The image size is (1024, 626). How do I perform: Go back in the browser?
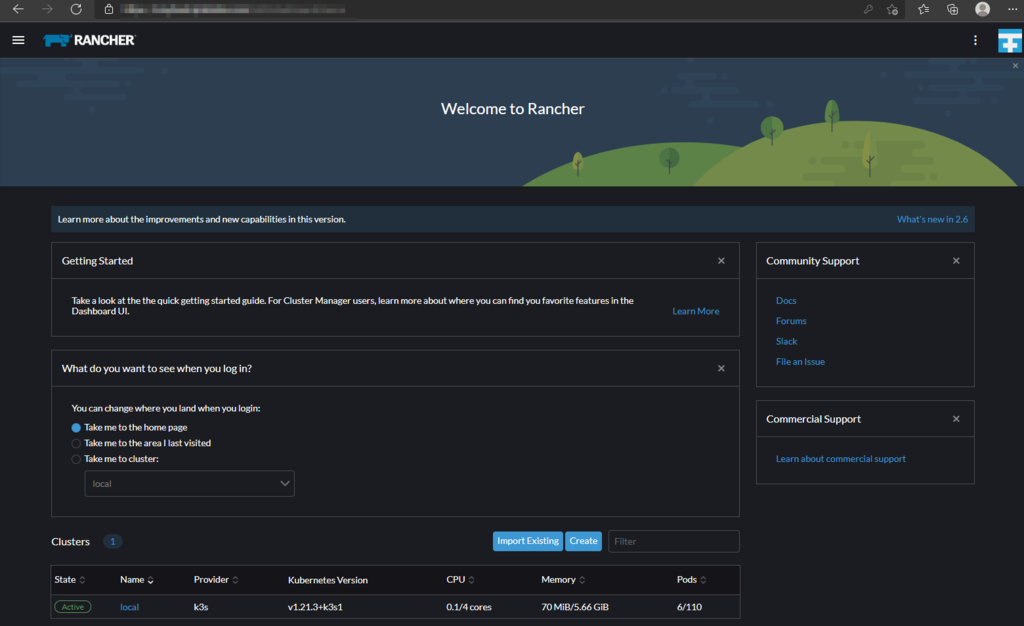[18, 9]
